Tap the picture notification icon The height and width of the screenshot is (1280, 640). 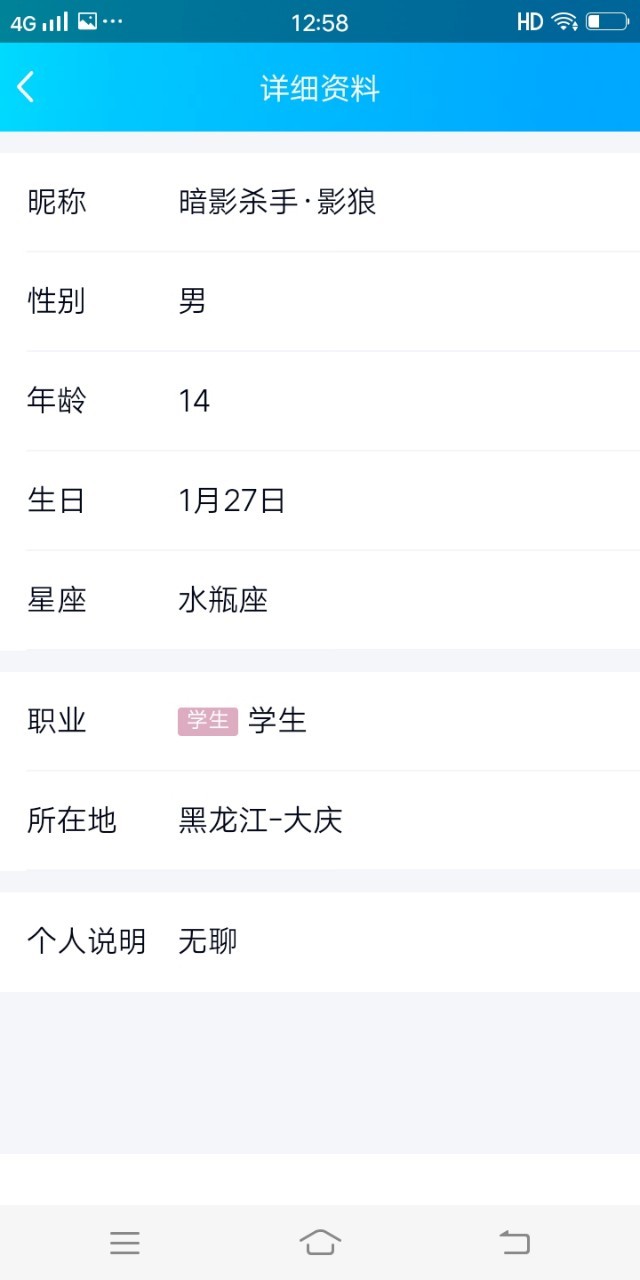pos(87,21)
